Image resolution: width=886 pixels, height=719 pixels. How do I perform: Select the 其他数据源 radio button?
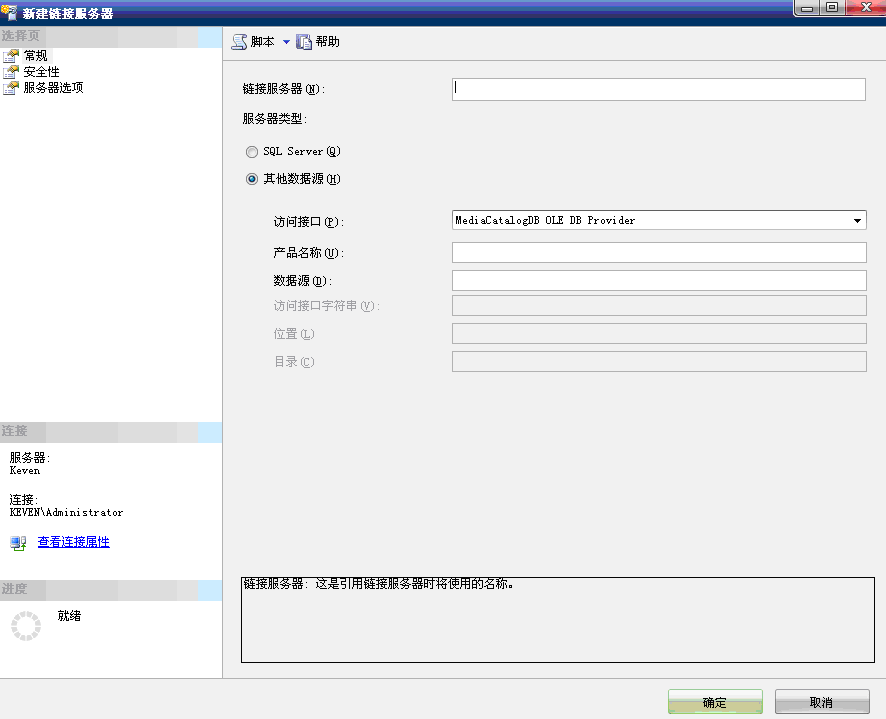[252, 179]
